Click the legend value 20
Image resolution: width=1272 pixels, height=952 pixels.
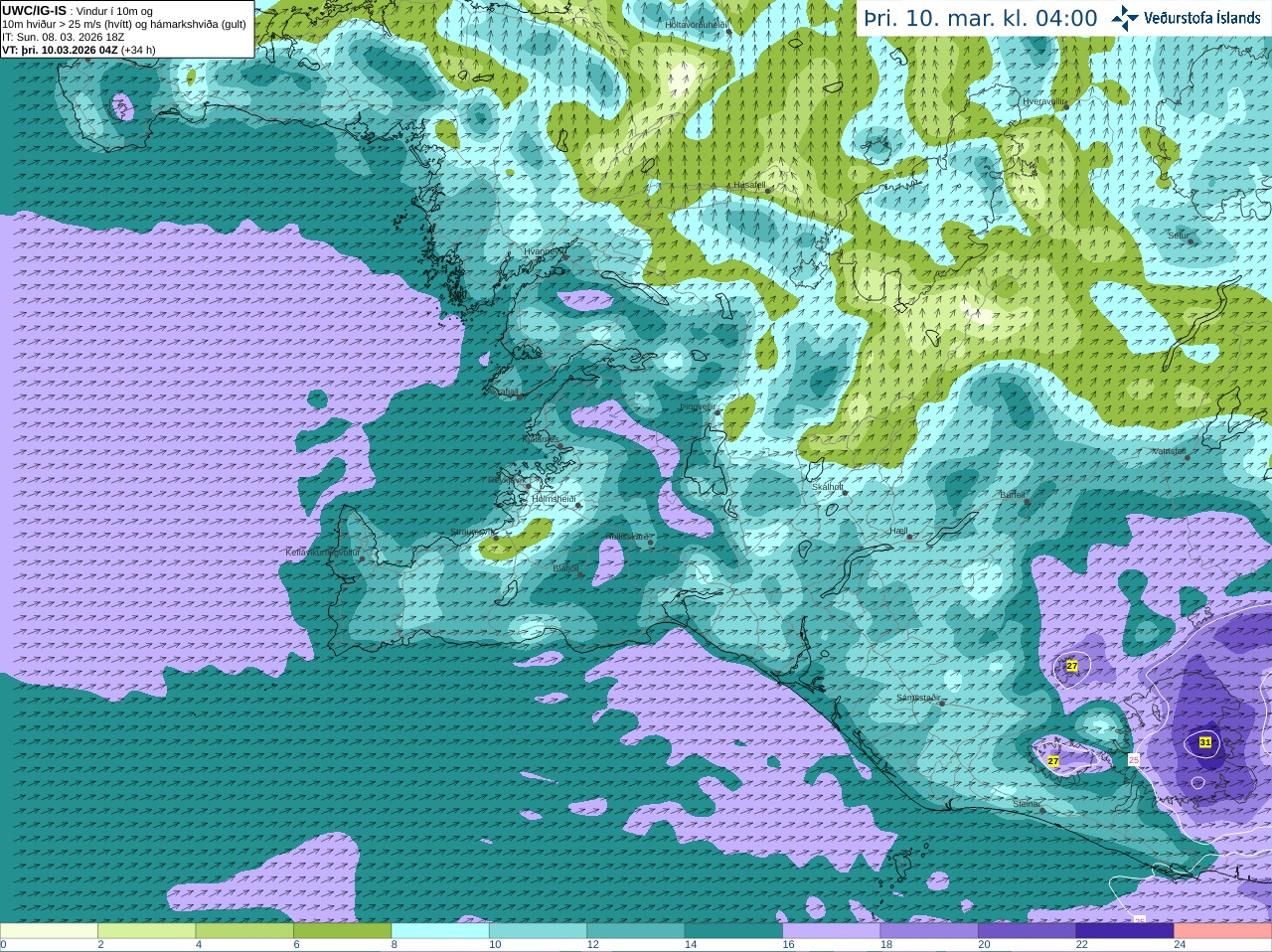click(984, 945)
